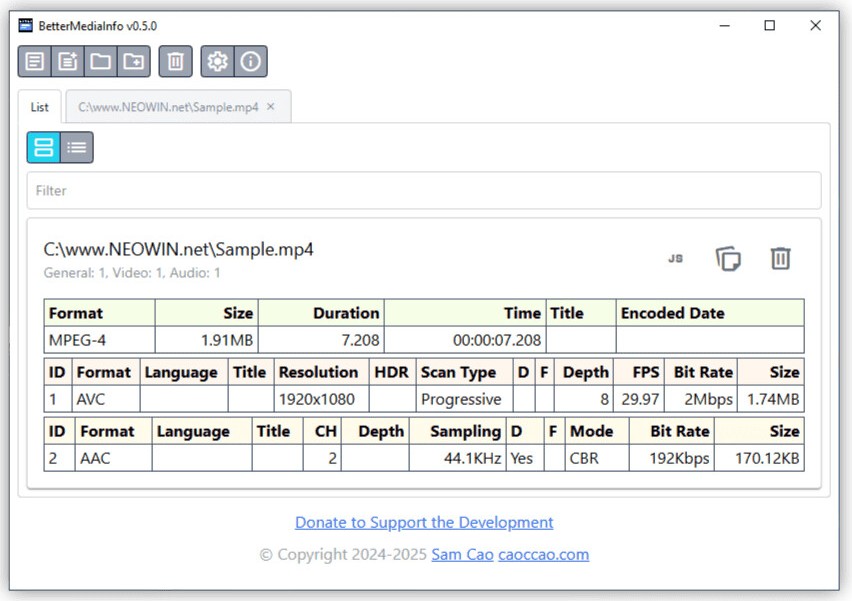
Task: Click the JS export icon for Sample.mp4
Action: [675, 259]
